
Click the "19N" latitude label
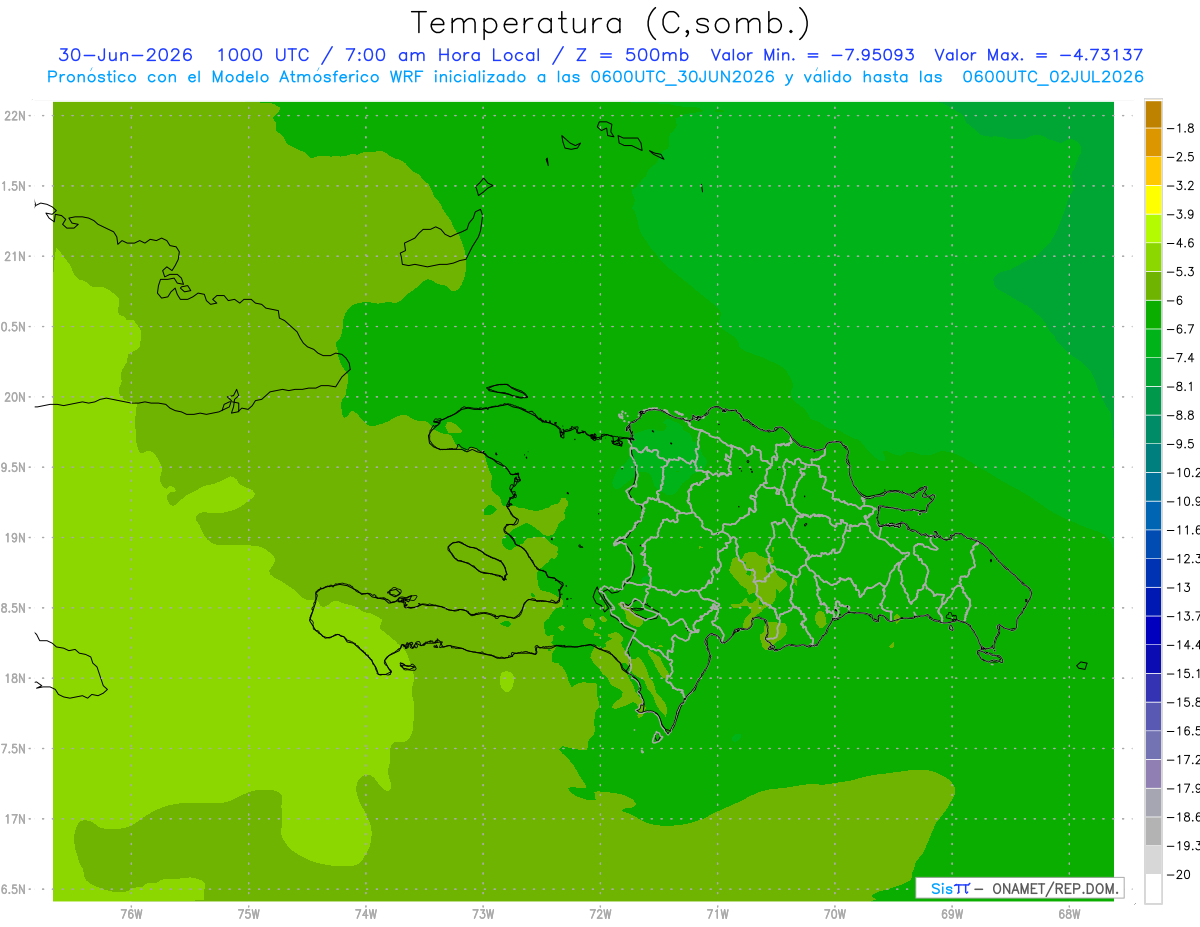tap(16, 538)
